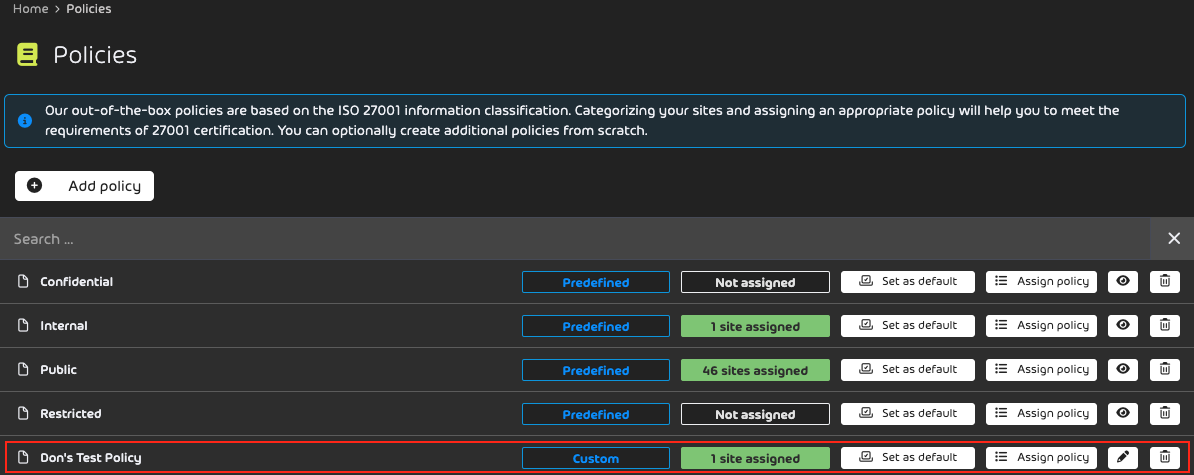Click the Predefined badge on Confidential row

[595, 282]
